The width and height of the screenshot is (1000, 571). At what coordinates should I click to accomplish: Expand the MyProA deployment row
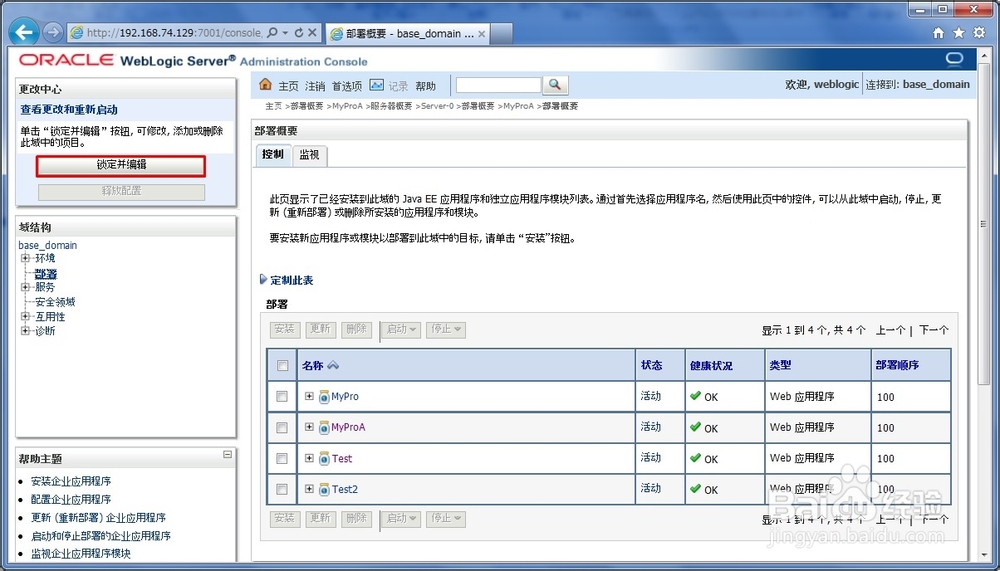(x=309, y=427)
